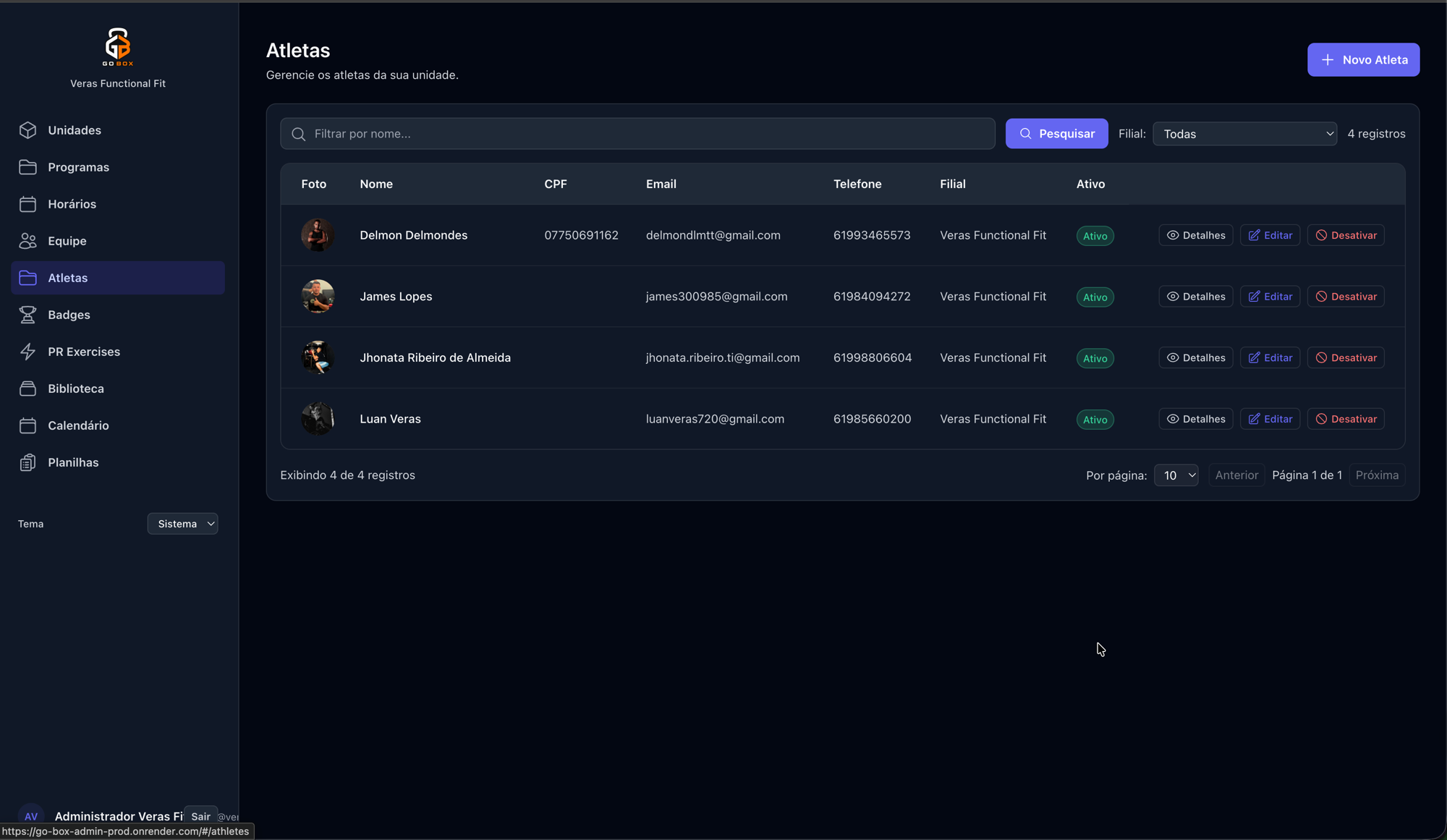Open PR Exercises page
Viewport: 1447px width, 840px height.
118,352
